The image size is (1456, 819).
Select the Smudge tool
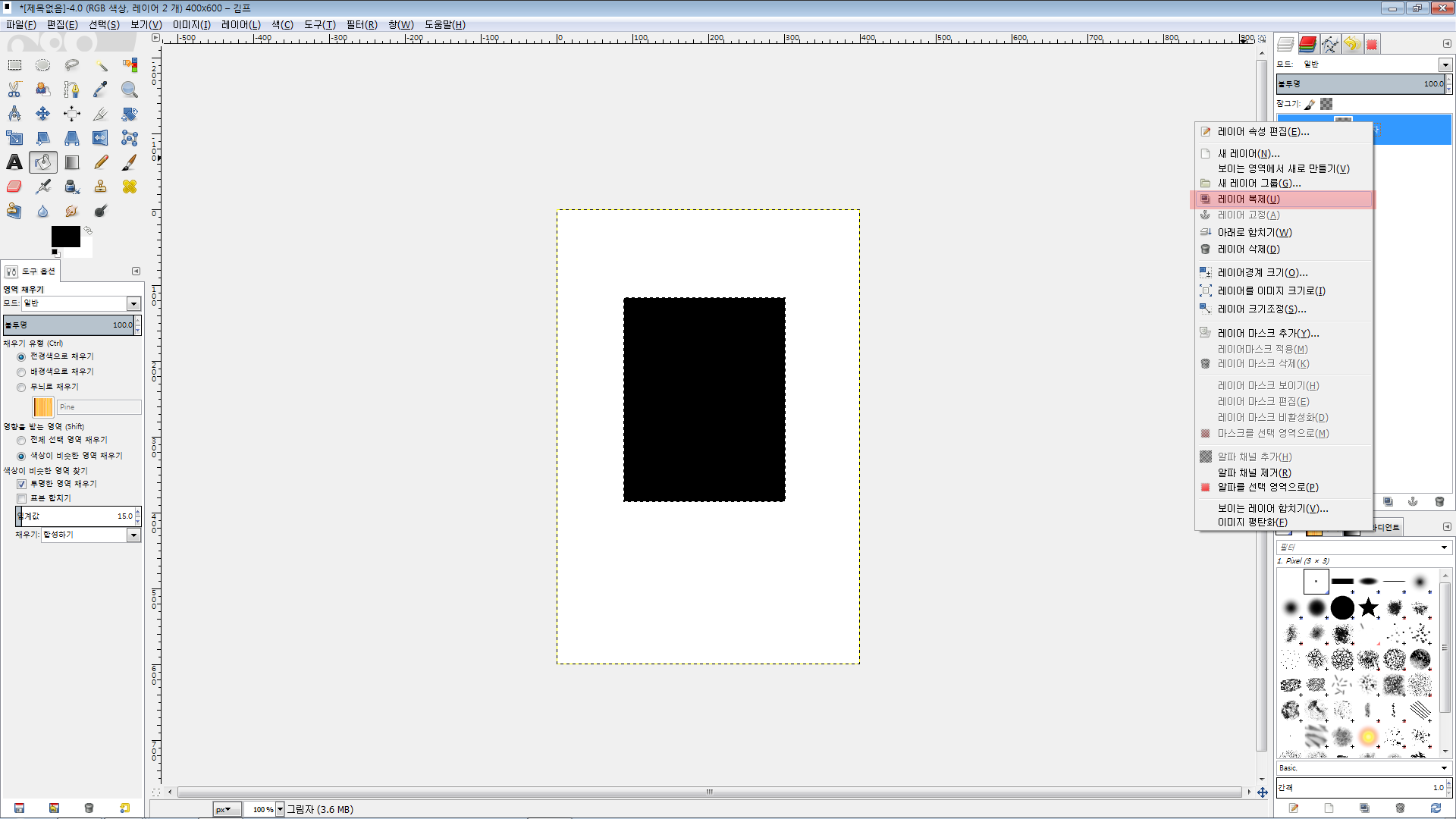coord(72,211)
